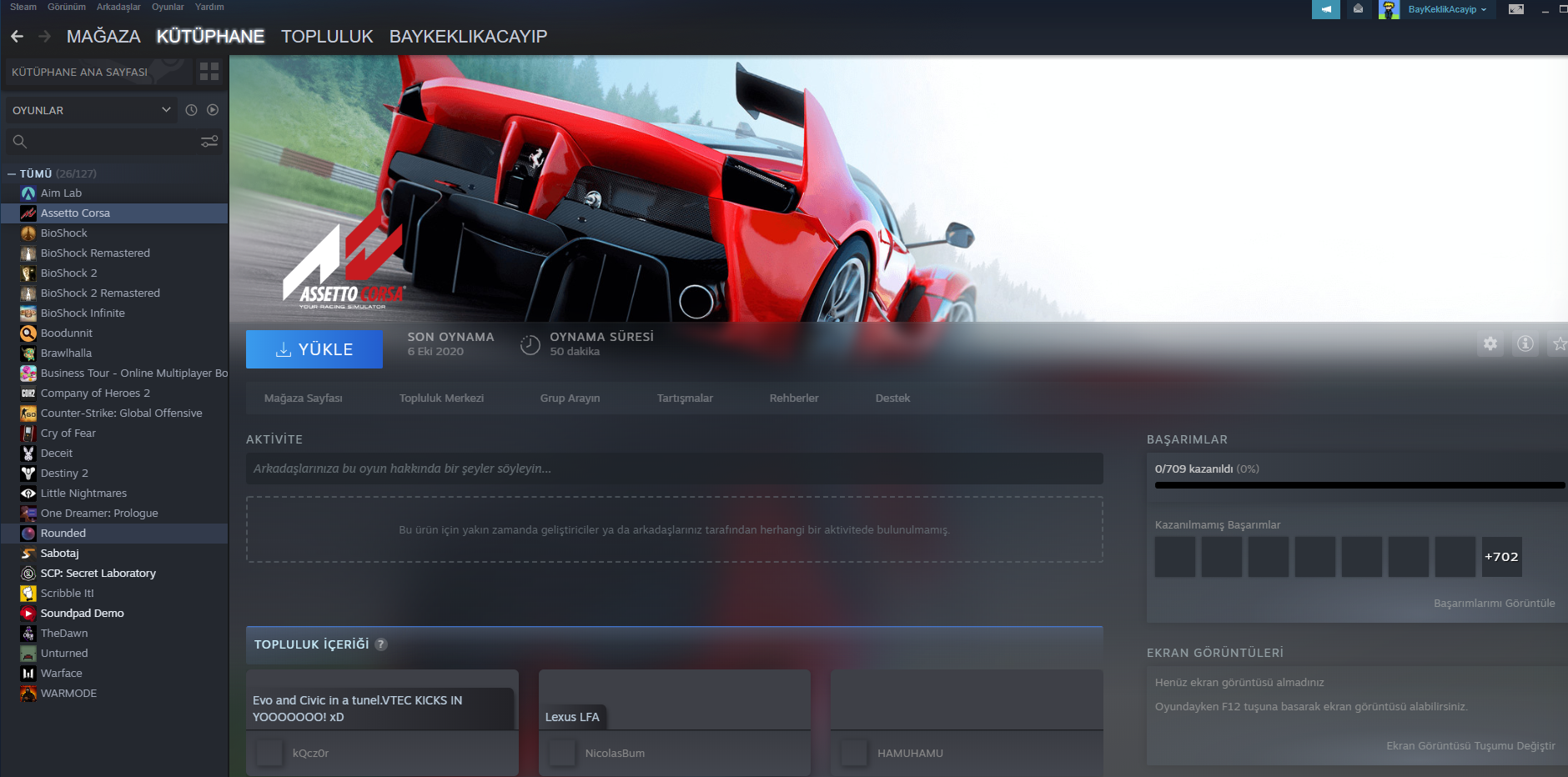Click the achievements progress bar
The image size is (1568, 777).
[x=1359, y=485]
